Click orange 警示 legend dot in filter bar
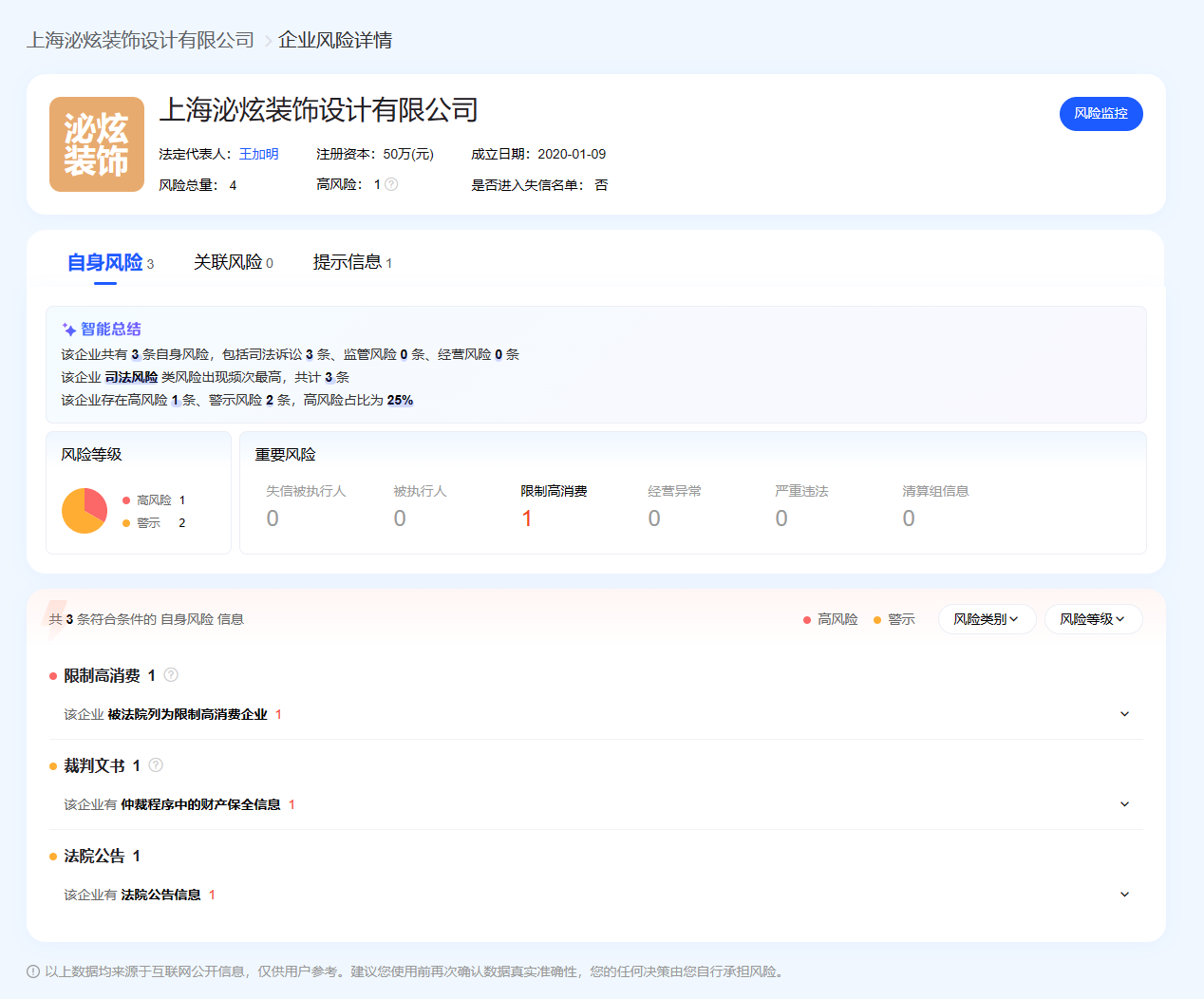The width and height of the screenshot is (1204, 999). tap(877, 620)
